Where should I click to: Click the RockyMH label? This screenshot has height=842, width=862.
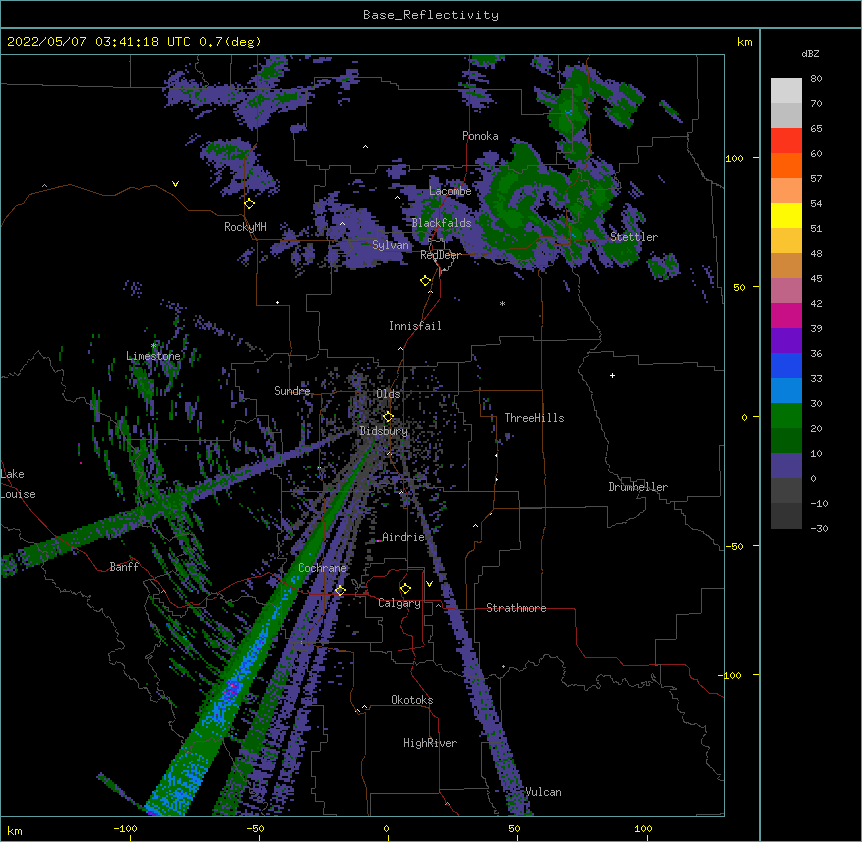(245, 227)
